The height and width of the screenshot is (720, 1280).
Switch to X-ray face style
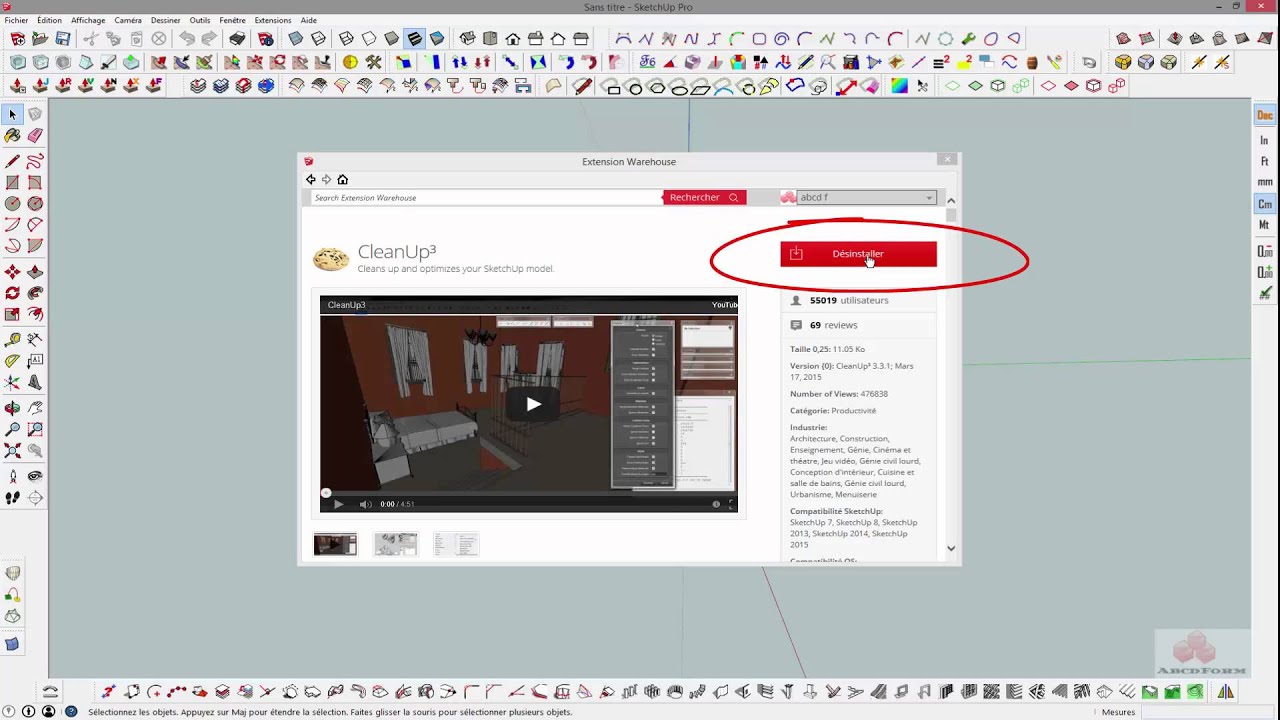point(296,39)
